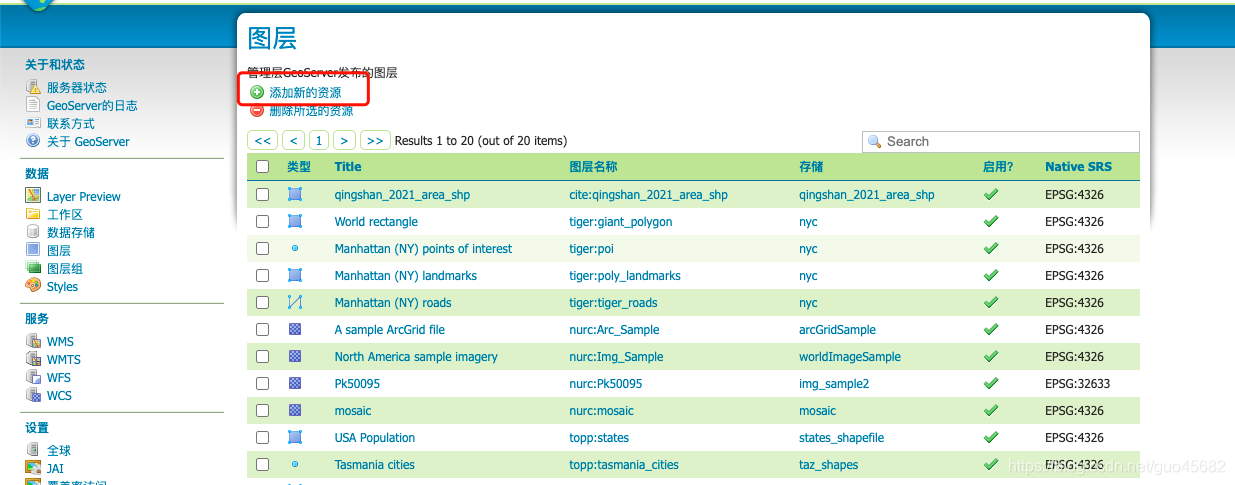
Task: Sort table by 类型 column header
Action: (299, 167)
